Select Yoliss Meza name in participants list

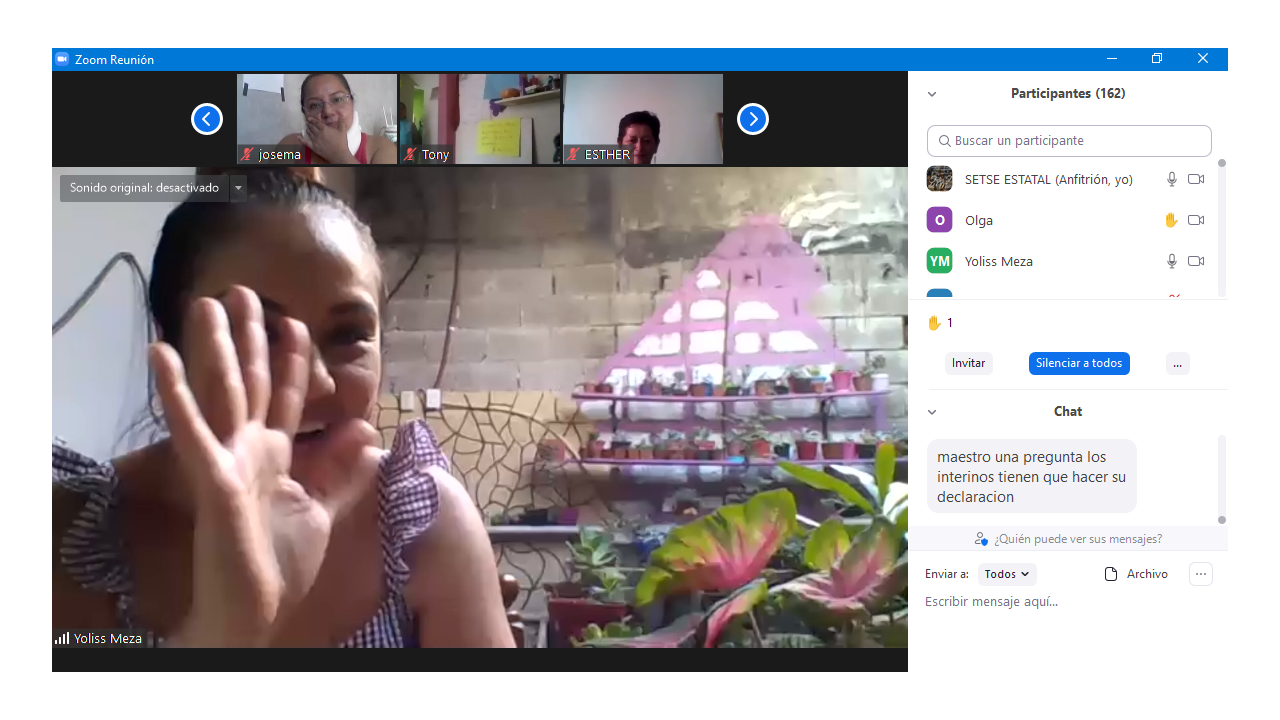999,261
